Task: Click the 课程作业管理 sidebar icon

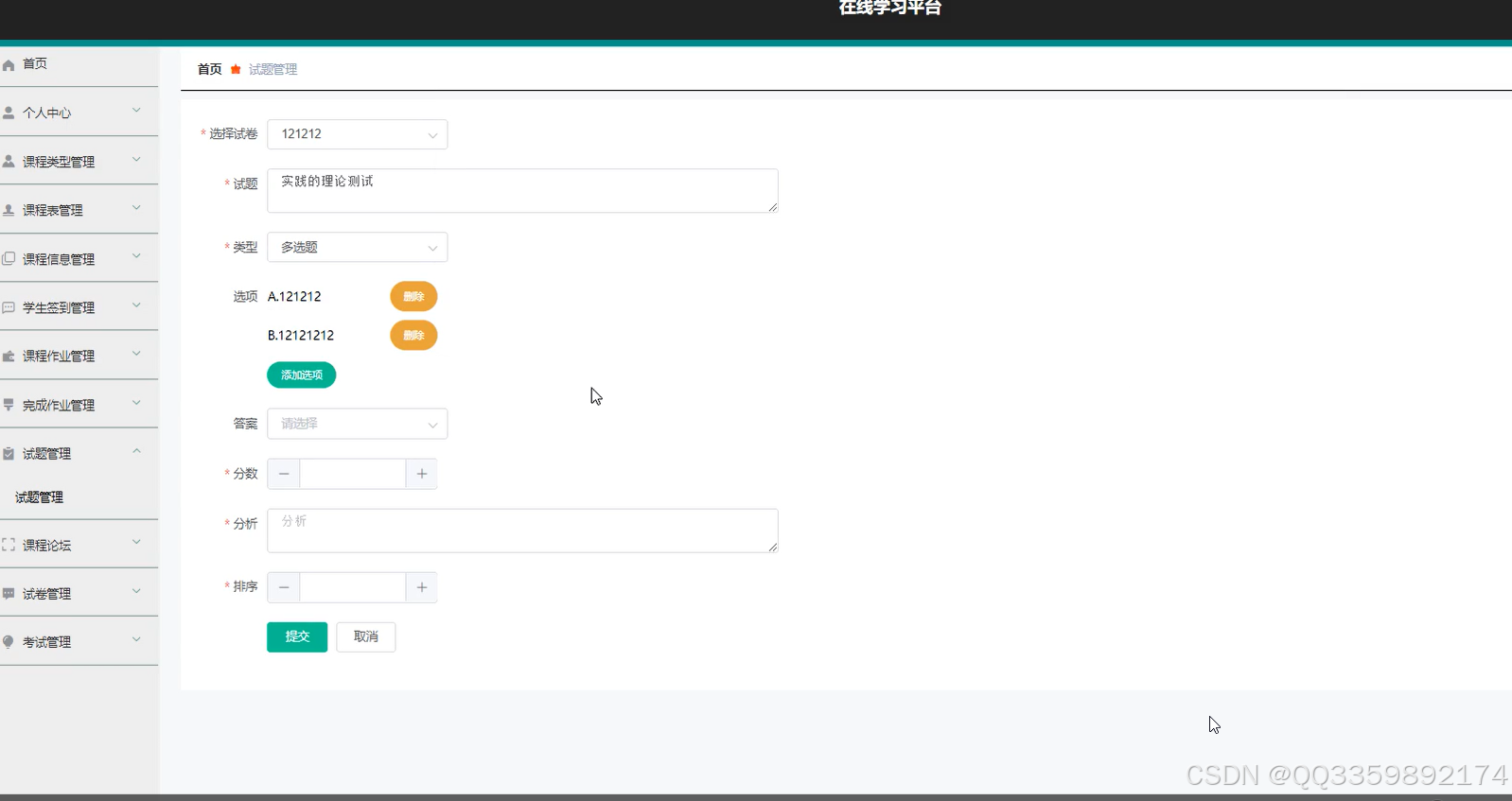Action: pos(9,356)
